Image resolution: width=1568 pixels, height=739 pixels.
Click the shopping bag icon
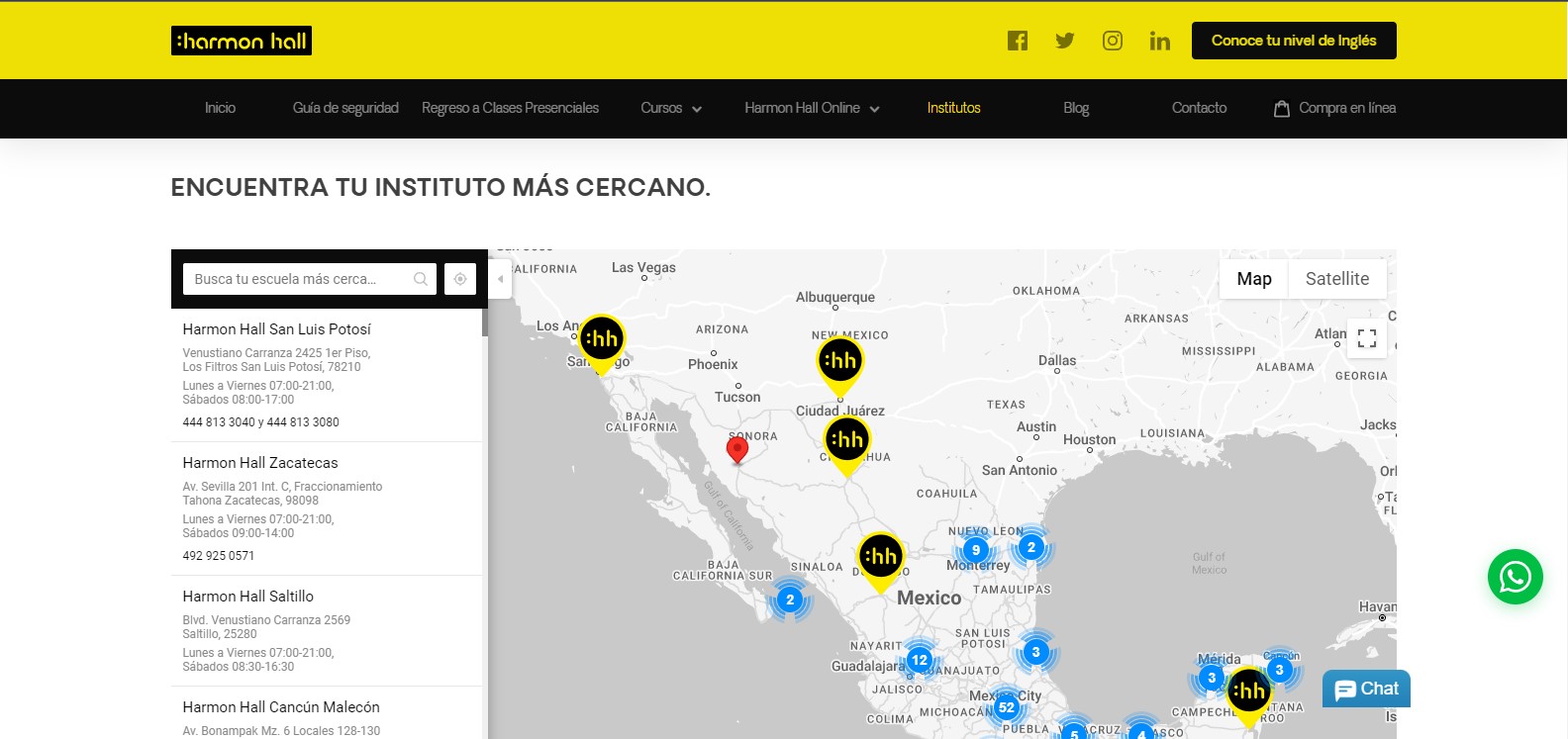pos(1281,109)
